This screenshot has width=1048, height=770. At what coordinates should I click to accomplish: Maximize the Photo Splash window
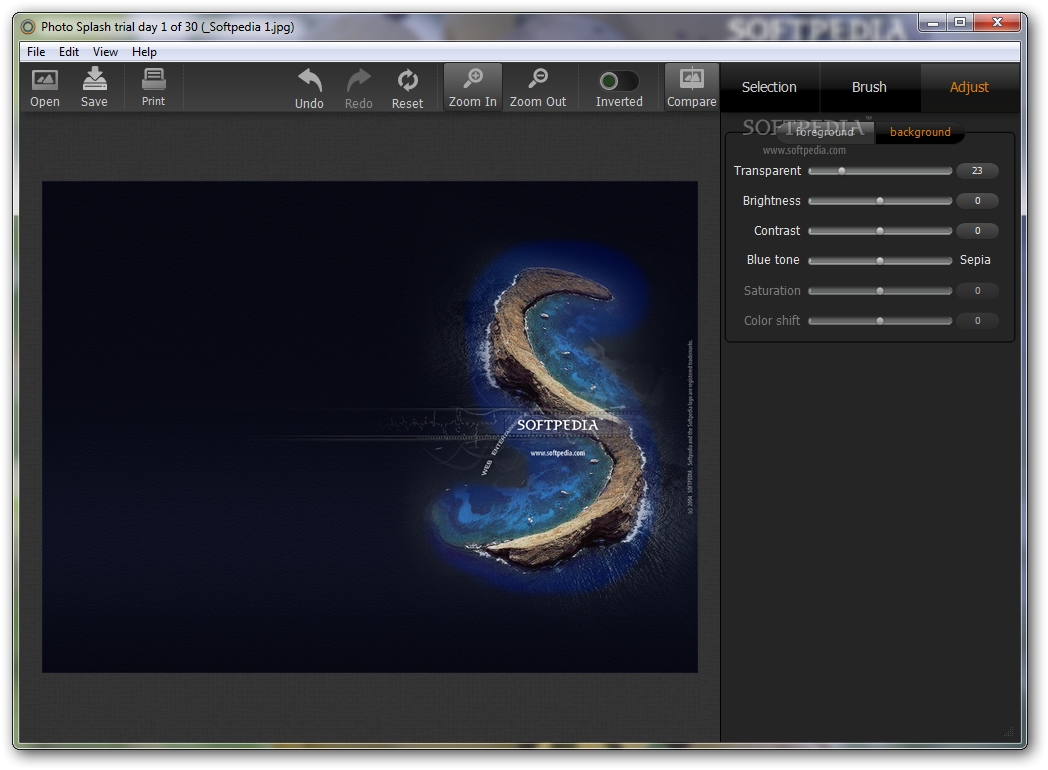(960, 23)
